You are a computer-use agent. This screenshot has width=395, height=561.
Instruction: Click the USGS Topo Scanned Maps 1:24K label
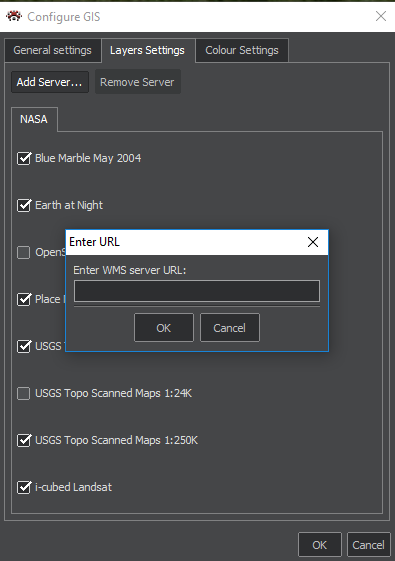(x=113, y=394)
